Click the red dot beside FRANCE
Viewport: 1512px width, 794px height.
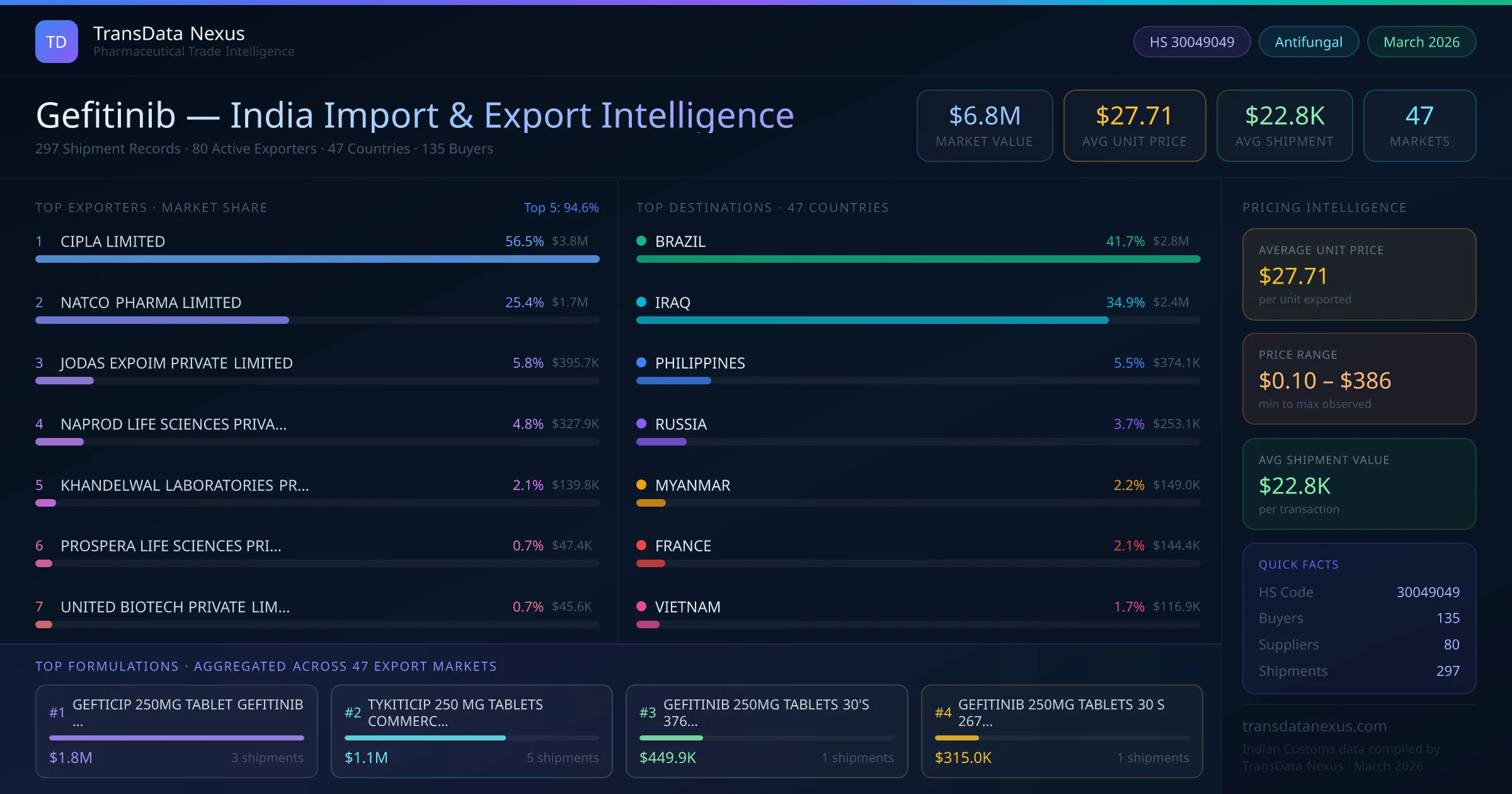pyautogui.click(x=641, y=546)
